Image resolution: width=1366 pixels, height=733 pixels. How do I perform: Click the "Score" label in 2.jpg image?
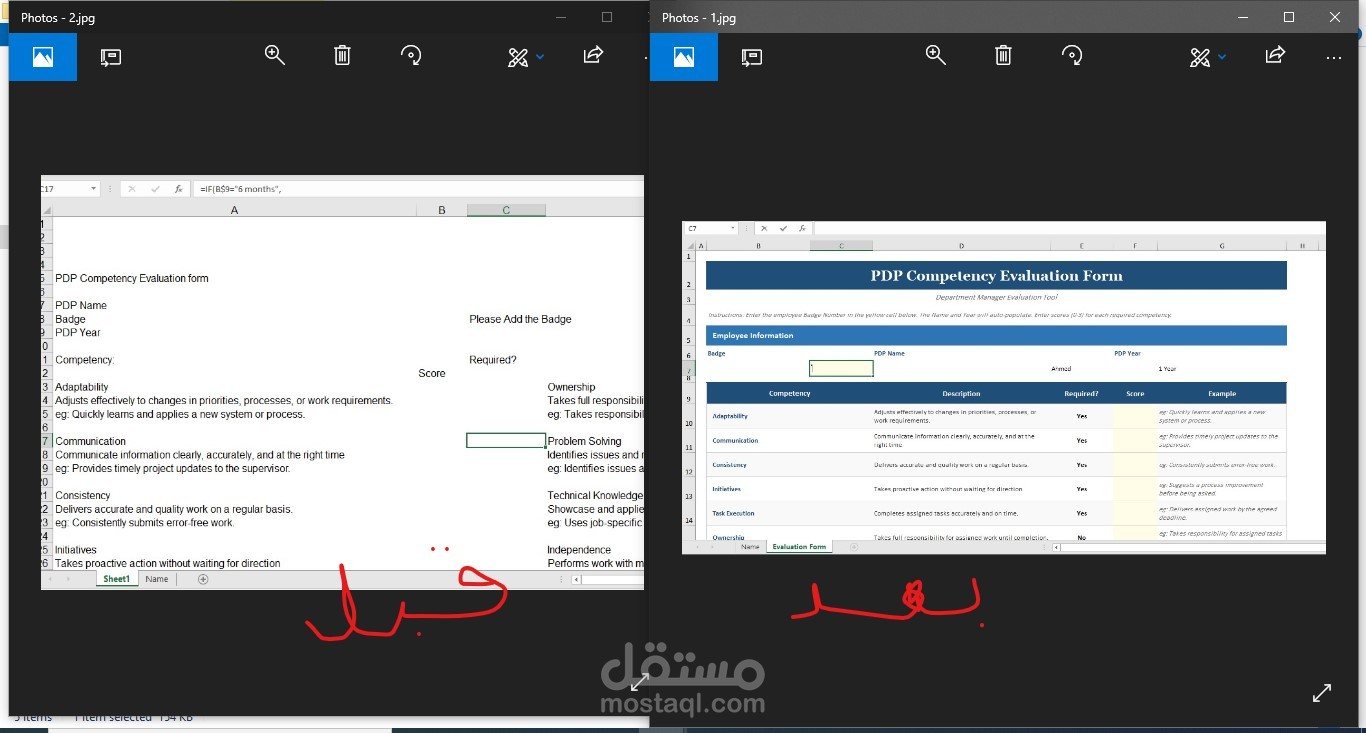[x=432, y=373]
